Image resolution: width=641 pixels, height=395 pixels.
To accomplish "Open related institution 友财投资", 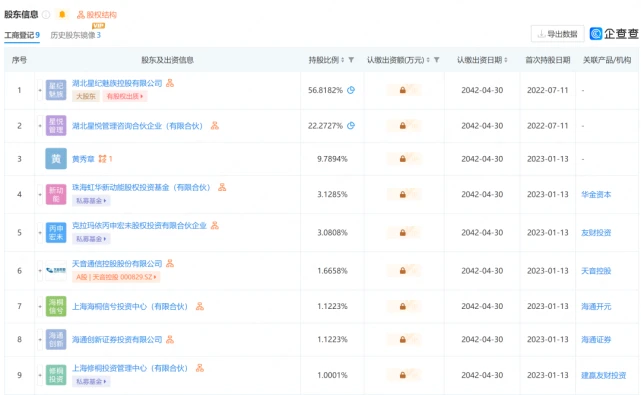I will point(596,233).
